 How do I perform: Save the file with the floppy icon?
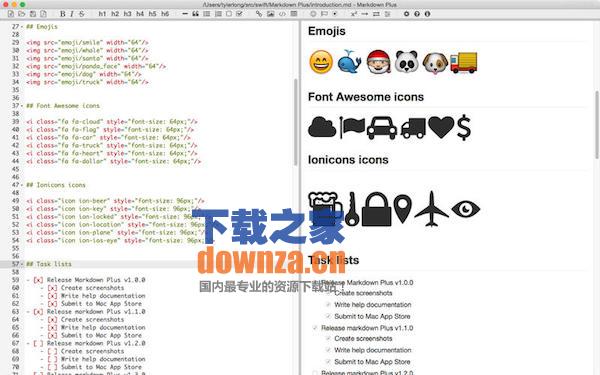pos(33,14)
